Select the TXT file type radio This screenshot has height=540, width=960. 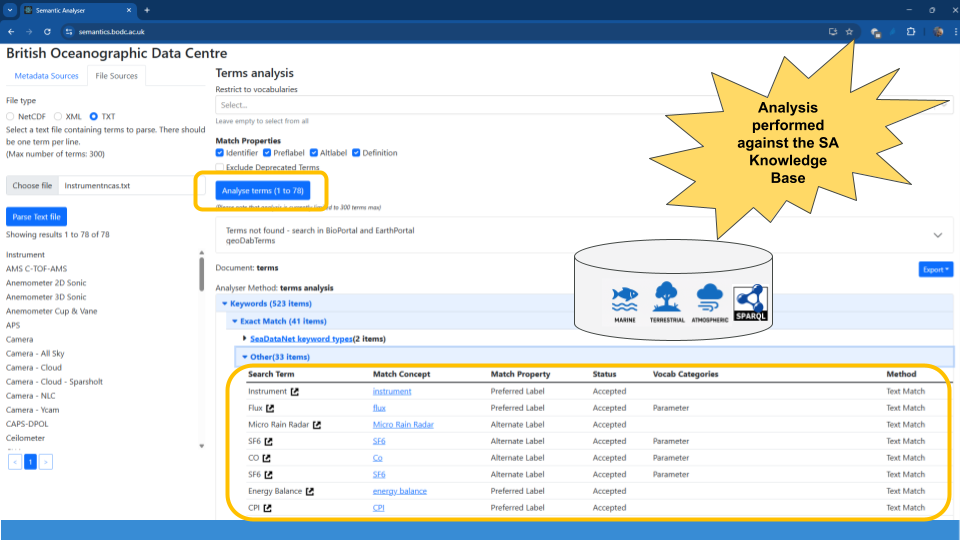(94, 116)
